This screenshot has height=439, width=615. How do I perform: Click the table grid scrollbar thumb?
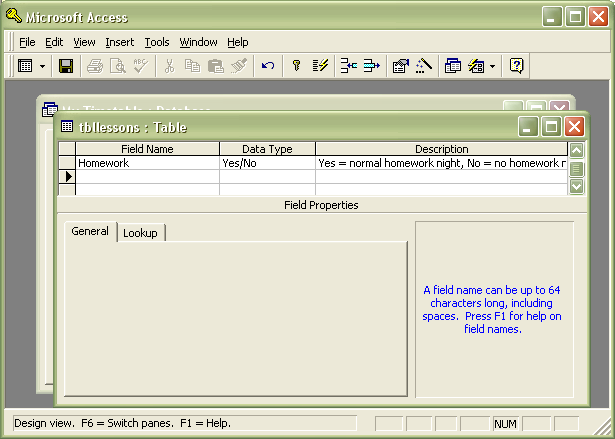point(577,169)
